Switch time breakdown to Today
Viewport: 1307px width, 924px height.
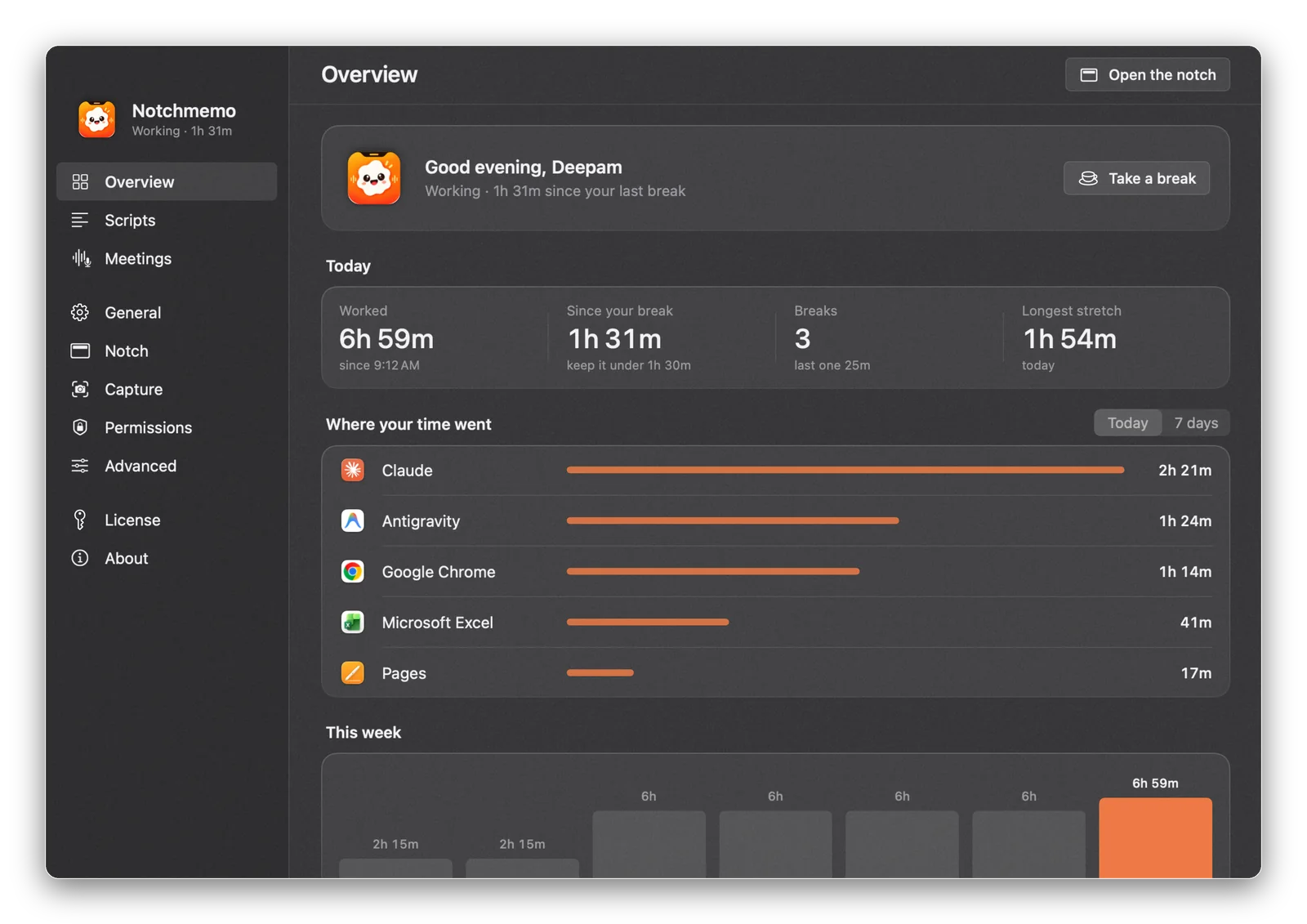(1128, 422)
